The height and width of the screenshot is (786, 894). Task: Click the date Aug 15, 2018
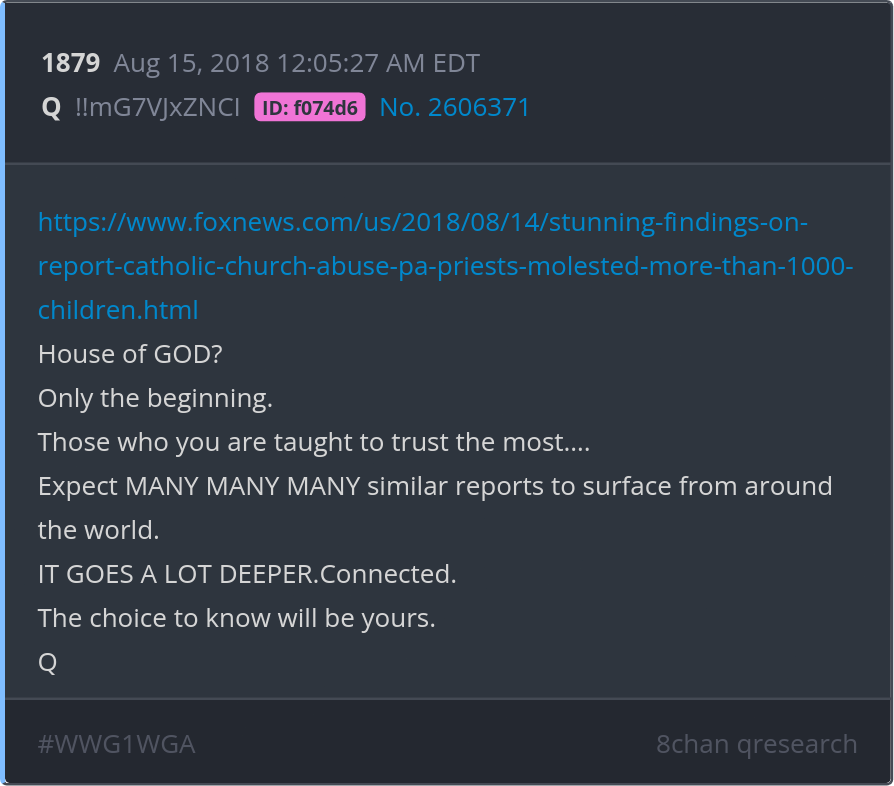click(191, 64)
